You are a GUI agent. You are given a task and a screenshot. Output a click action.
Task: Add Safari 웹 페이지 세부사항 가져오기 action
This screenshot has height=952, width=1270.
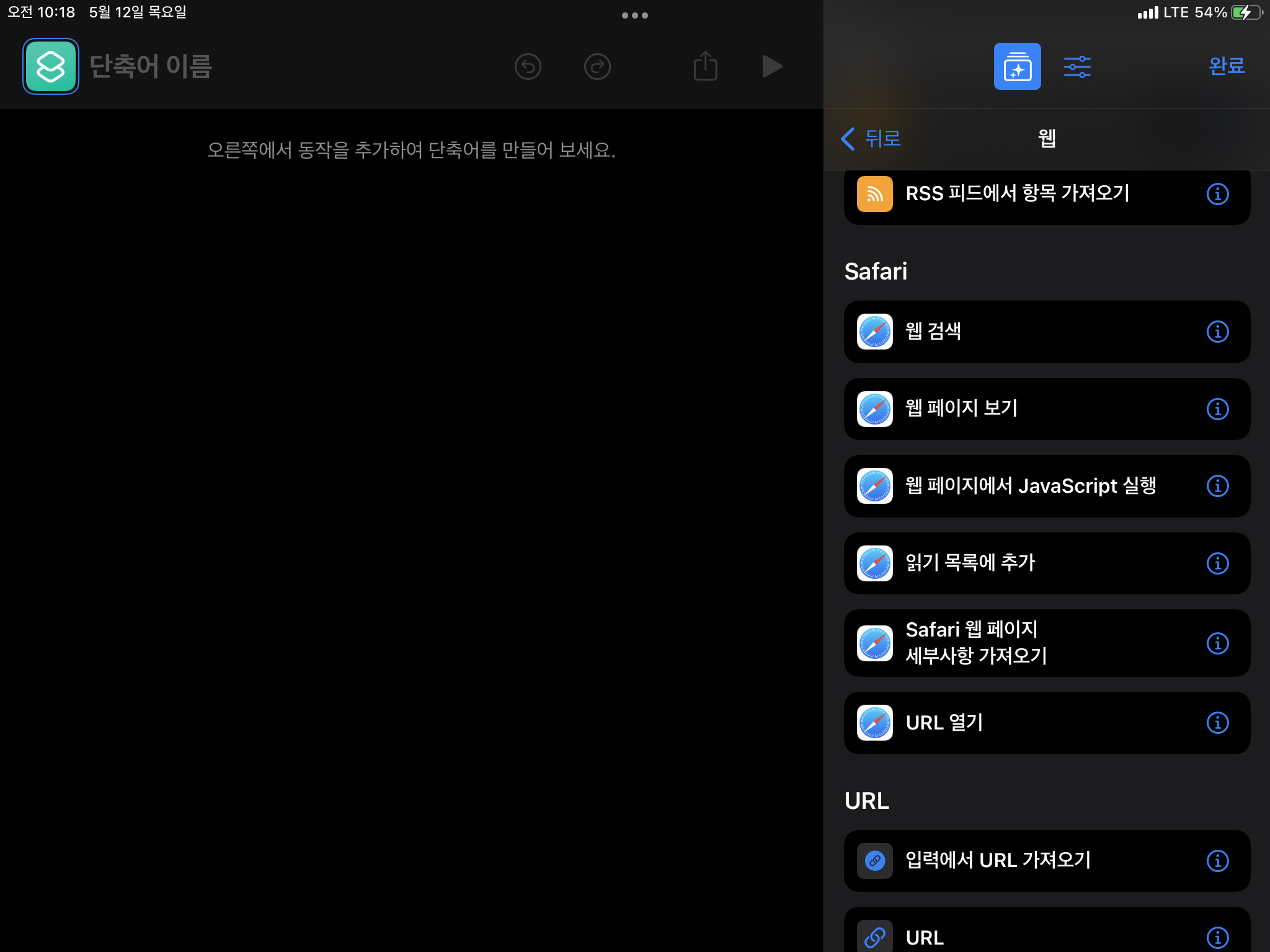point(1017,643)
